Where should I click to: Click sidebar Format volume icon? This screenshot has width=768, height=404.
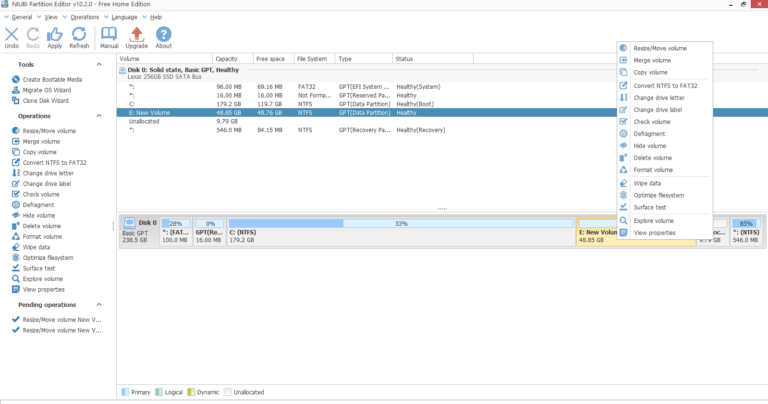pyautogui.click(x=16, y=237)
